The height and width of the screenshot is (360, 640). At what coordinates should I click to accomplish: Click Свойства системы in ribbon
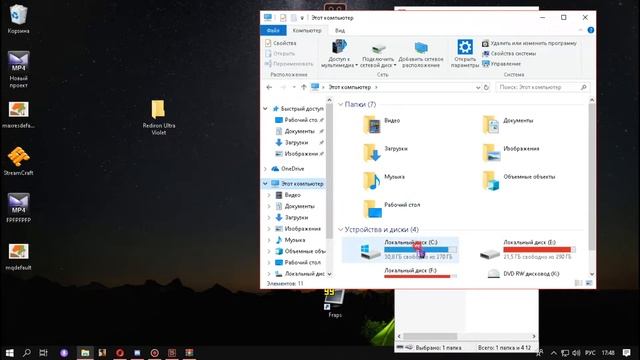click(x=509, y=53)
